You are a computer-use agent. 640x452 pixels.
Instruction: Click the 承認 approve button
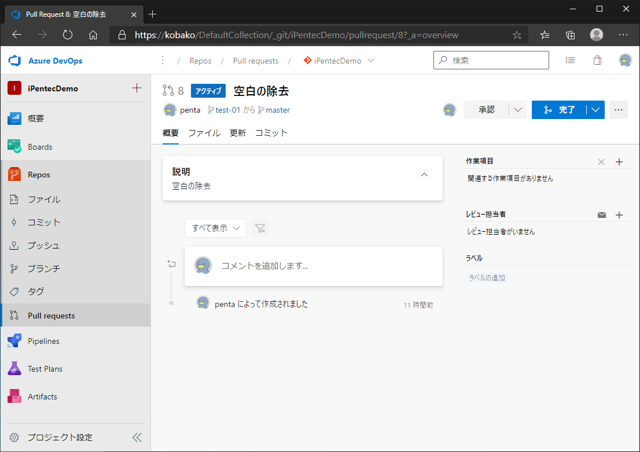pyautogui.click(x=486, y=110)
